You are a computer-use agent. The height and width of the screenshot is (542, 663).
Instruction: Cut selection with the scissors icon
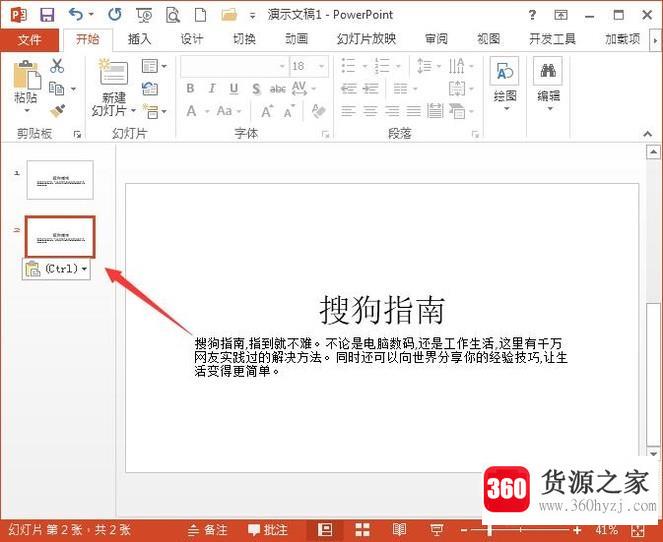point(57,66)
